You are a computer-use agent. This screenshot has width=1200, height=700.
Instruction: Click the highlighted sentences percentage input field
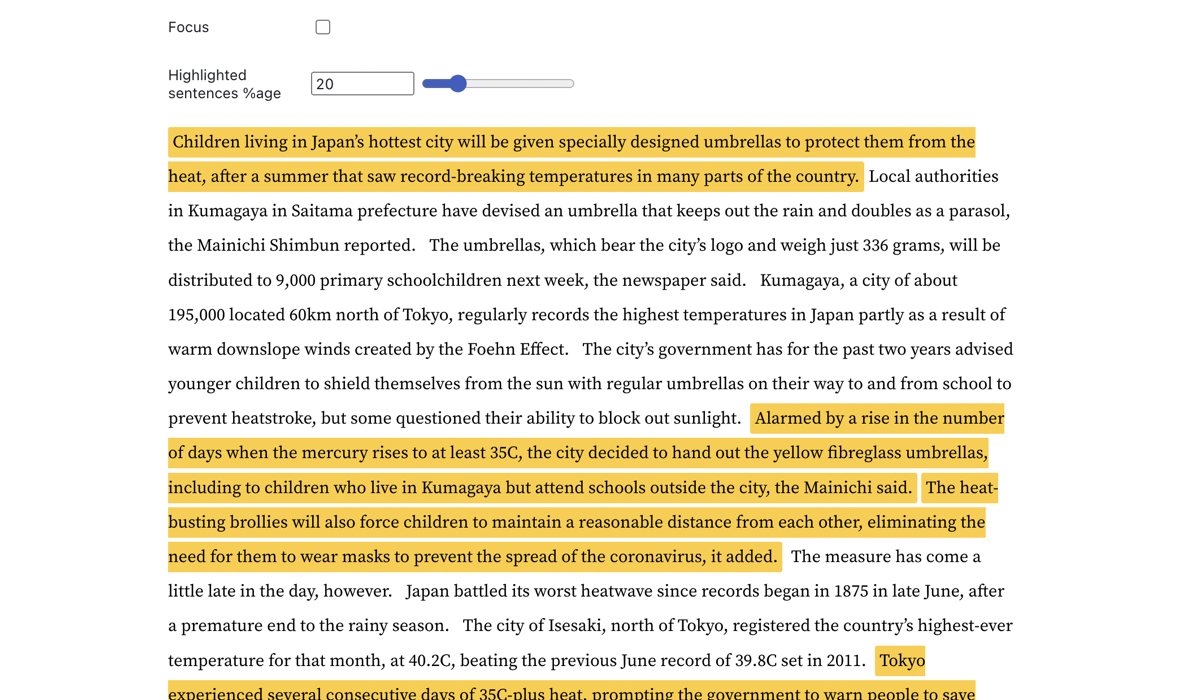362,84
